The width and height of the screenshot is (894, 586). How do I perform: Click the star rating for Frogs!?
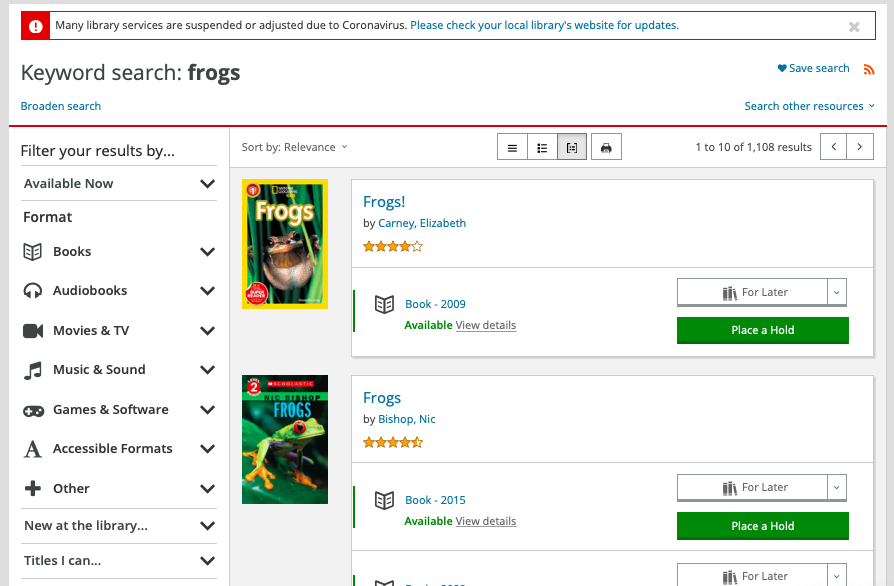(x=393, y=246)
